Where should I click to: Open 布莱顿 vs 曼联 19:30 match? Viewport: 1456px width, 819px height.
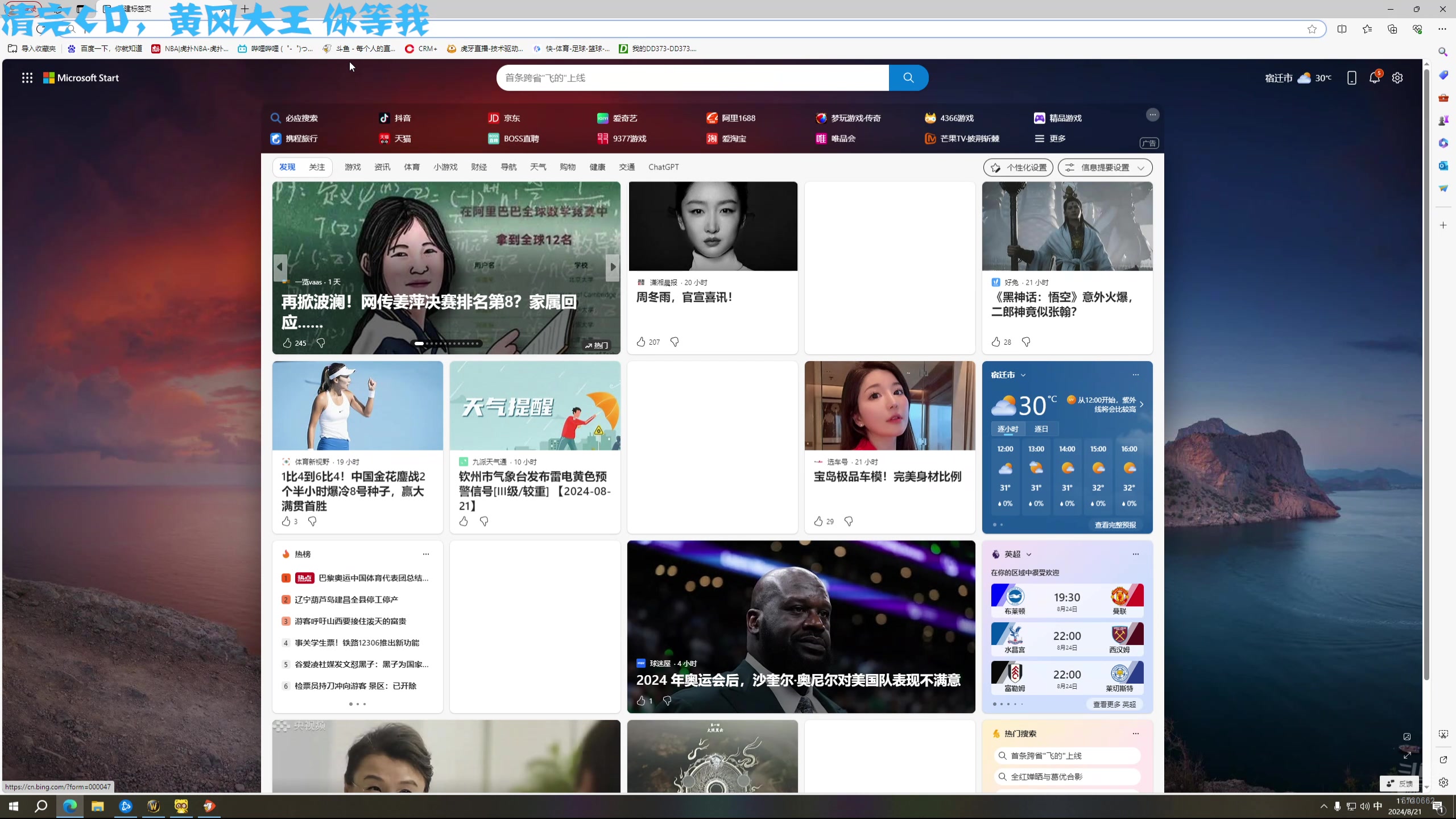(1067, 601)
